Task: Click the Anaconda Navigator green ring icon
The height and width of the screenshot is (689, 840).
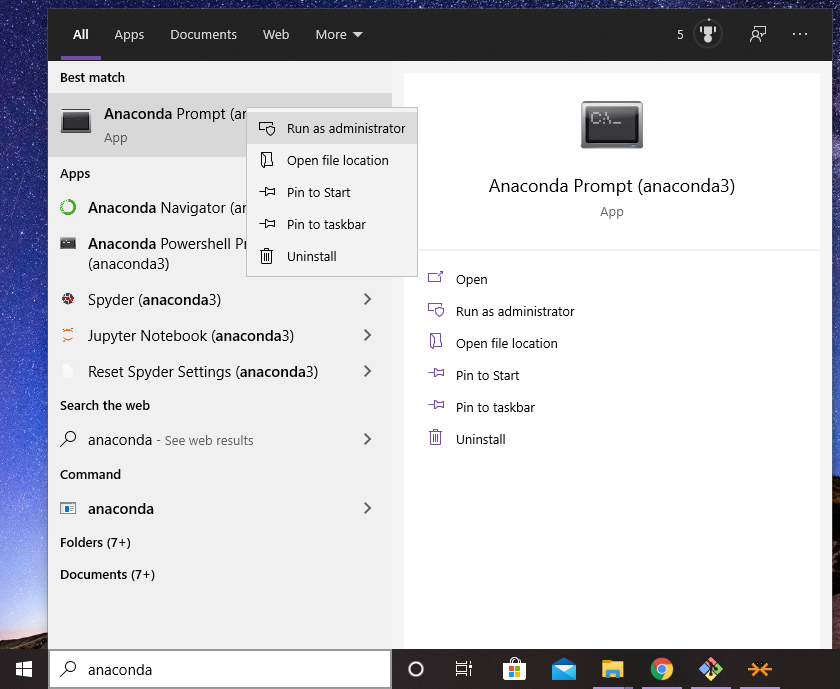Action: (x=68, y=207)
